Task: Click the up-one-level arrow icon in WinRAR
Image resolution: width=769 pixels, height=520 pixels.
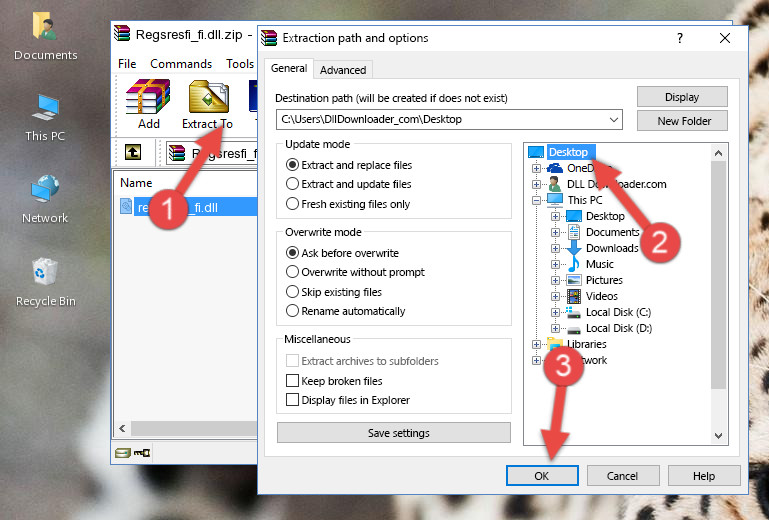Action: tap(133, 152)
